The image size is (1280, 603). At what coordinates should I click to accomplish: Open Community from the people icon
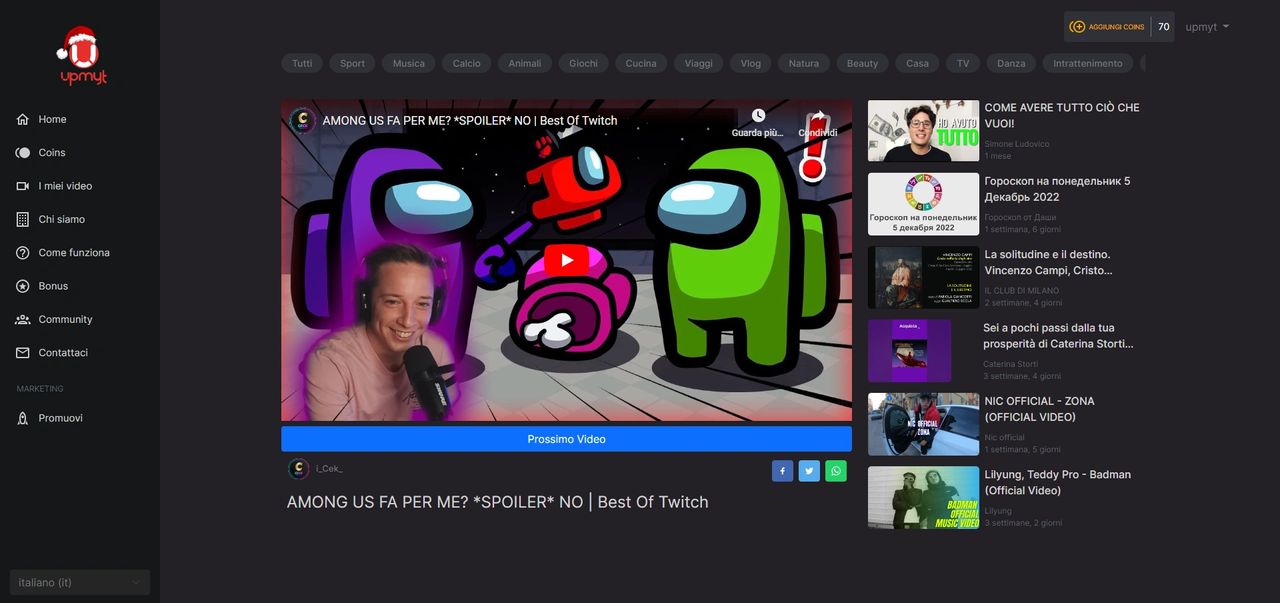click(x=22, y=319)
